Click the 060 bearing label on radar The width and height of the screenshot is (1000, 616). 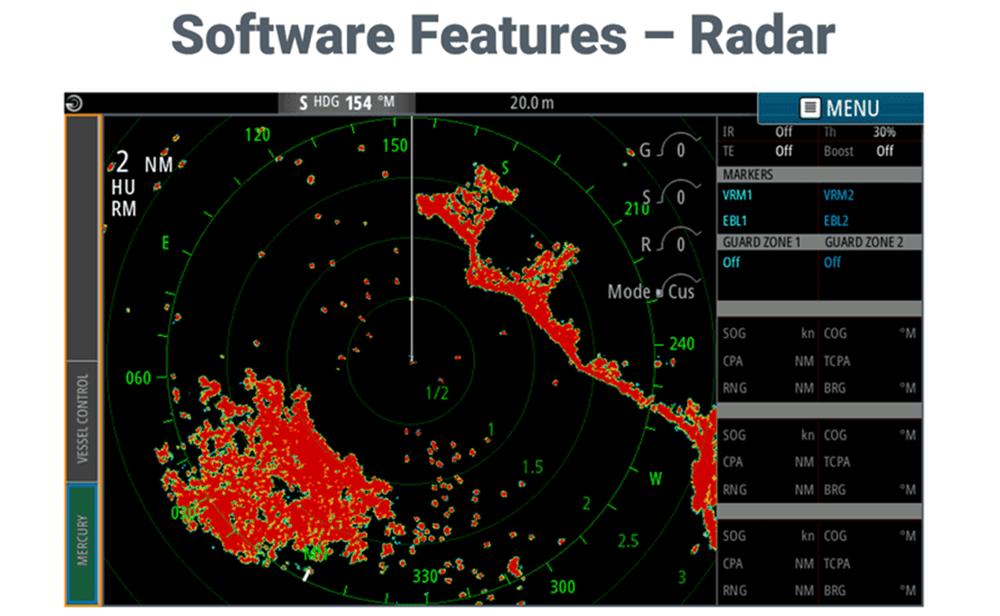coord(138,378)
